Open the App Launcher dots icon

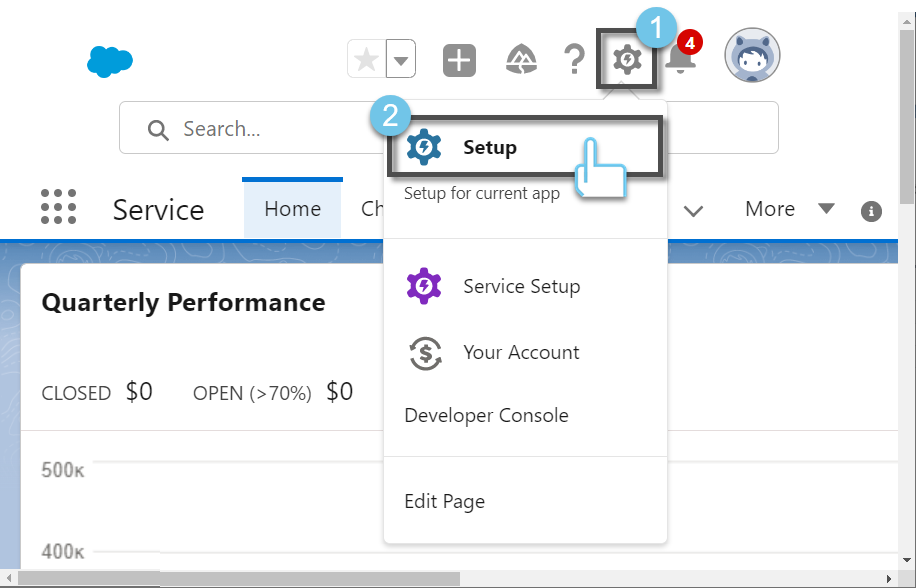(58, 207)
